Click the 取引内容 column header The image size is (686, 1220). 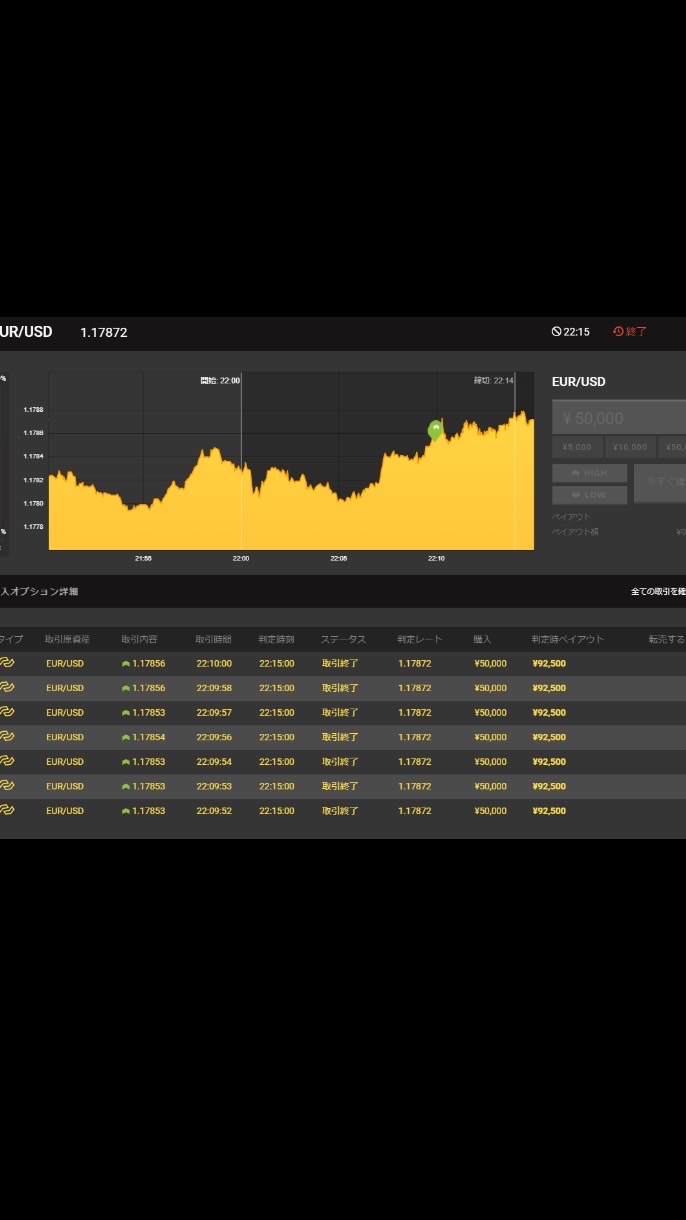click(x=139, y=639)
